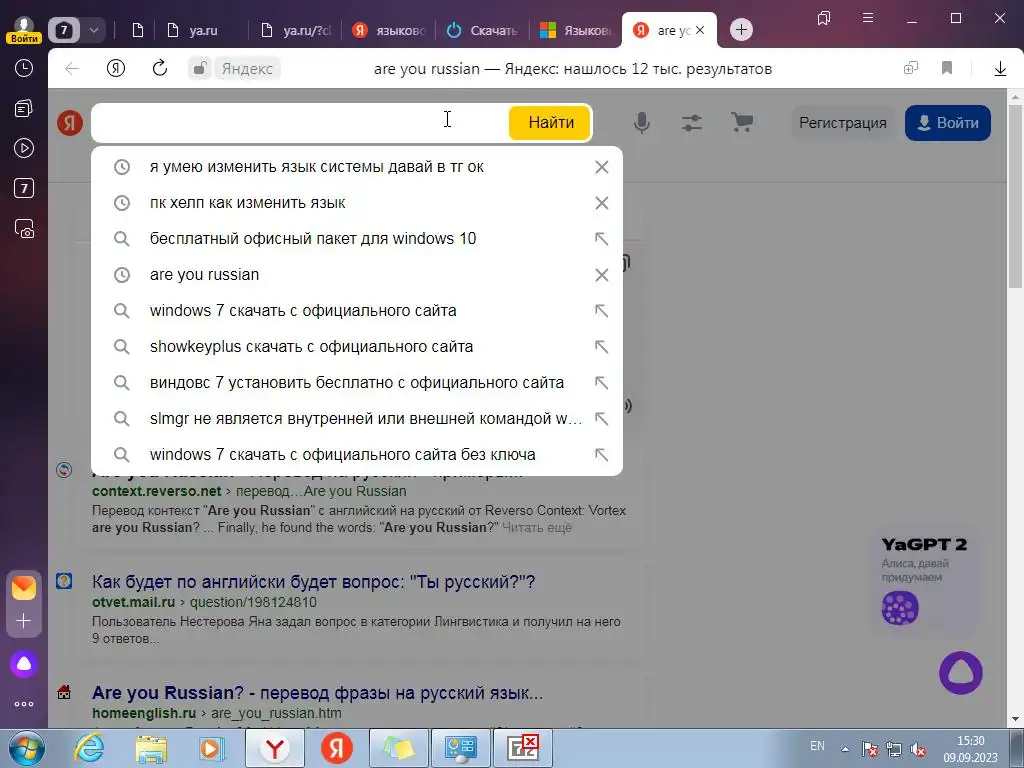The width and height of the screenshot is (1024, 768).
Task: Select 'windows 7 скачать с официального сайта' suggestion
Action: tap(357, 311)
